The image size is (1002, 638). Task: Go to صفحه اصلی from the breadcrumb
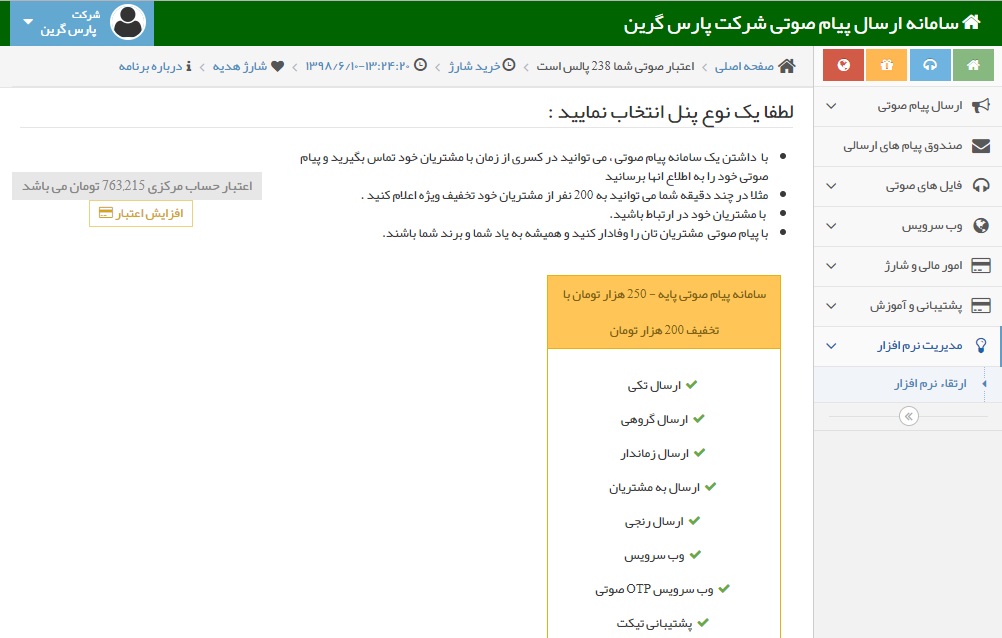coord(749,64)
